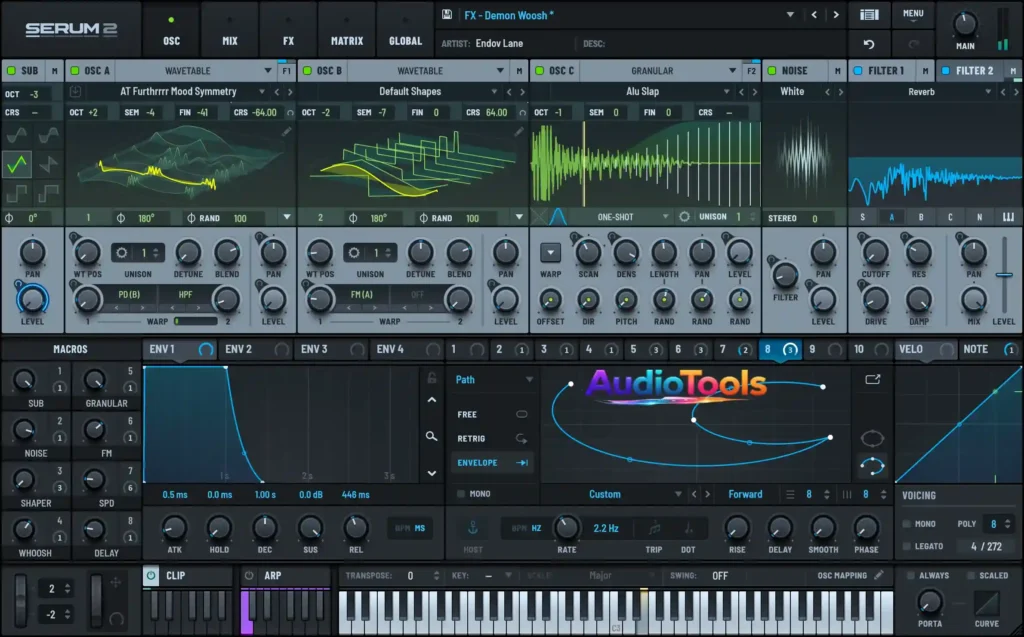Click the Undo arrow near the top right

[869, 44]
